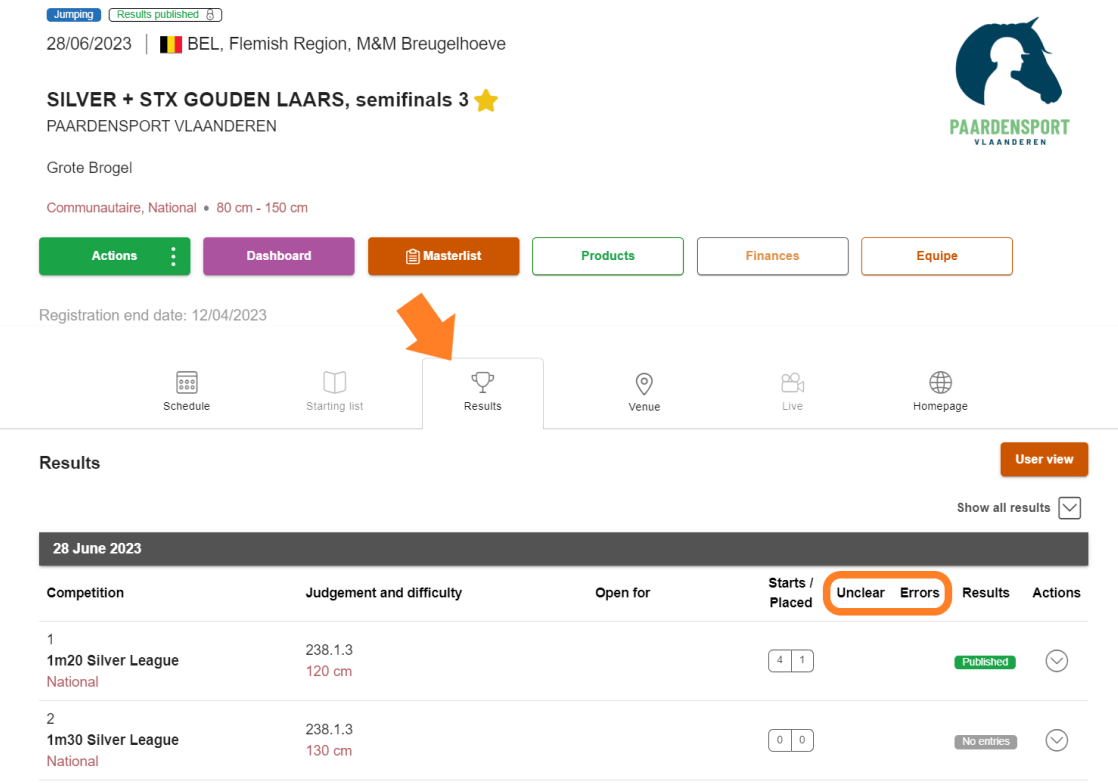Click Judgement and difficulty column header

[384, 593]
